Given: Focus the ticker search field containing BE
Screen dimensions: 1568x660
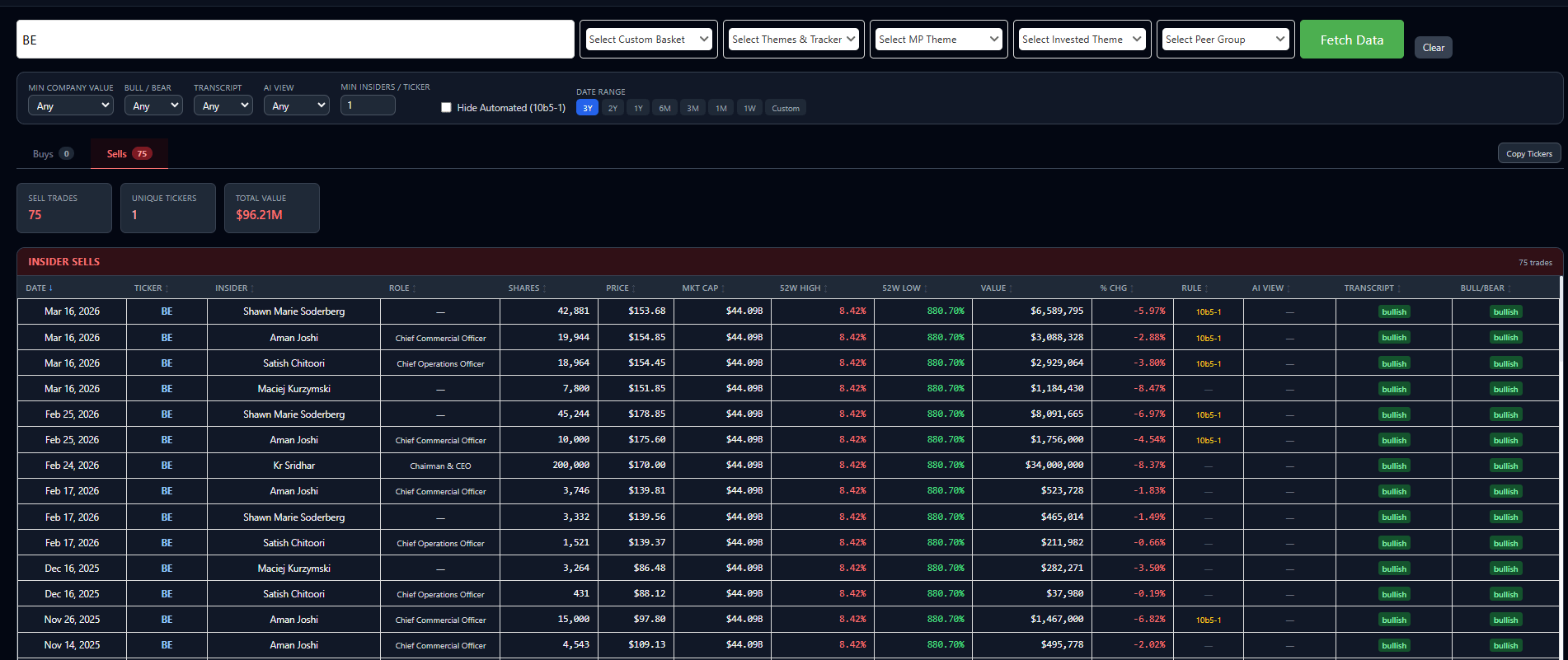Looking at the screenshot, I should tap(295, 40).
